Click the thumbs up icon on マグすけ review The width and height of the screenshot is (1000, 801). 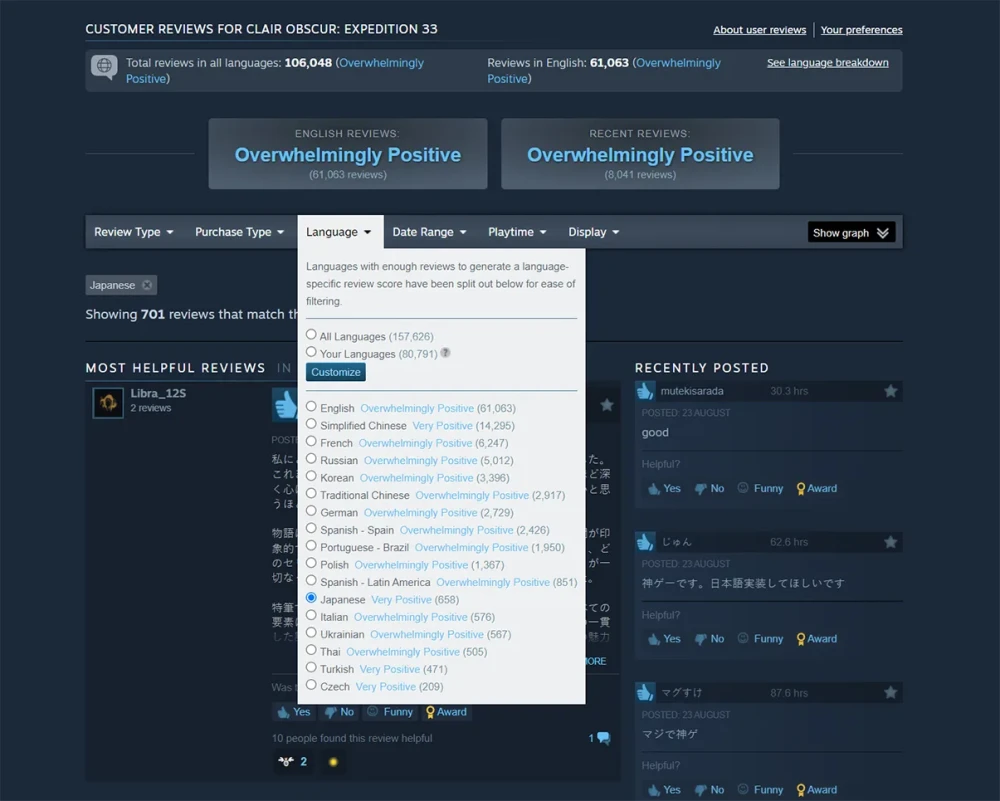(x=645, y=692)
